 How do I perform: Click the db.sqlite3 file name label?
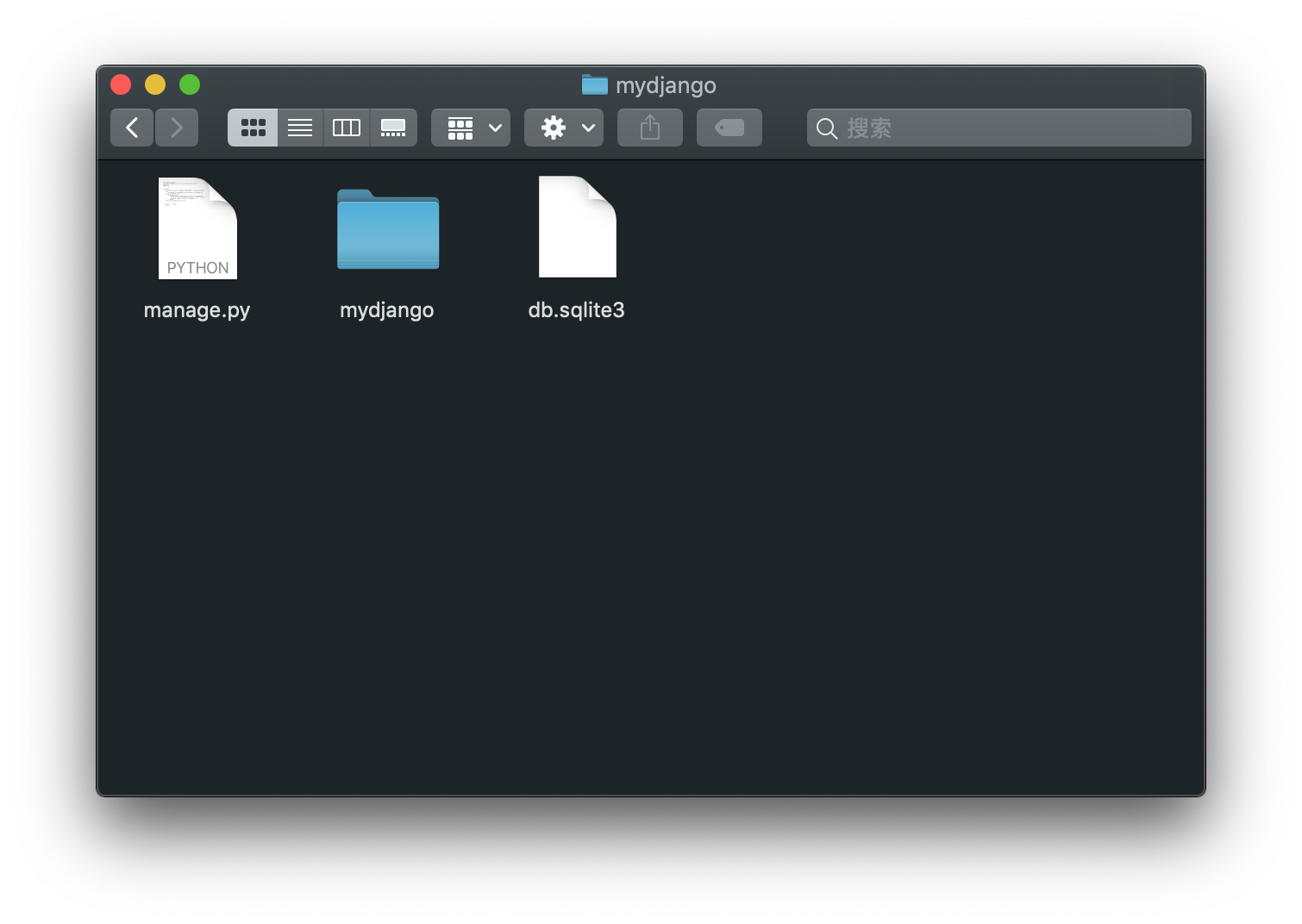coord(577,310)
